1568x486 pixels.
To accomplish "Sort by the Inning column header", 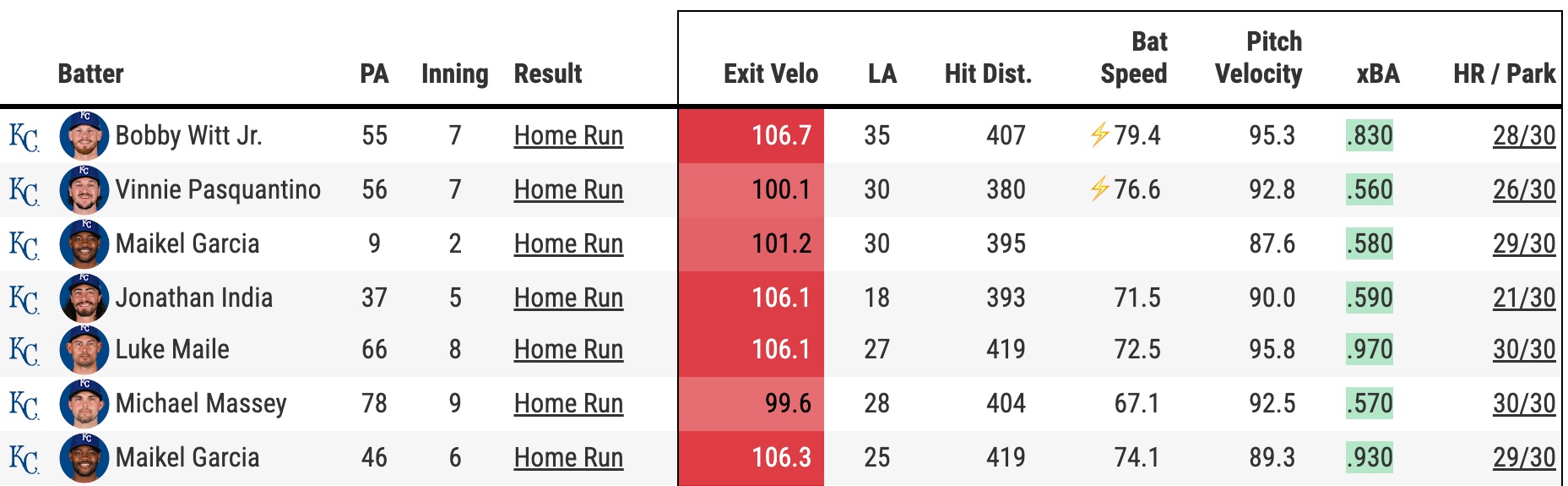I will pyautogui.click(x=454, y=74).
